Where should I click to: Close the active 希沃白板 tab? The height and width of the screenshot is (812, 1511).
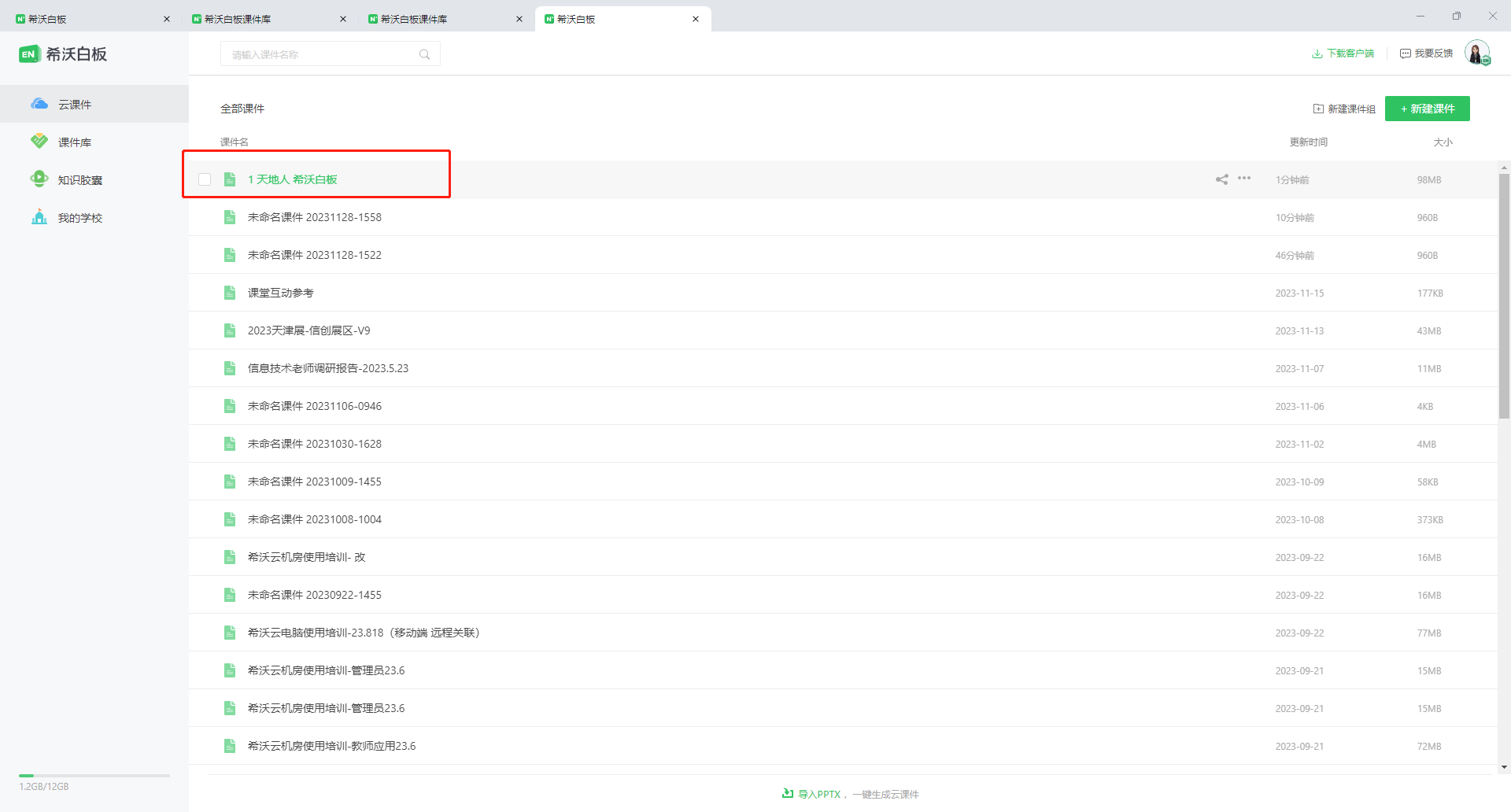point(696,19)
